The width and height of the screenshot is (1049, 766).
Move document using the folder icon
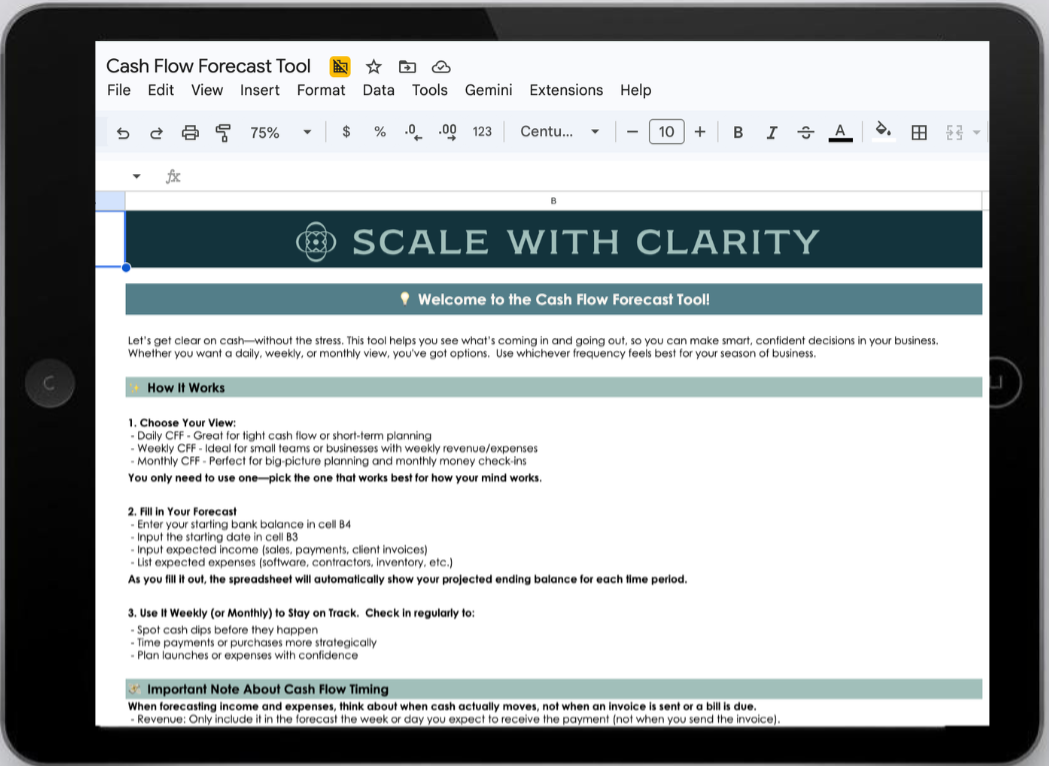(407, 67)
